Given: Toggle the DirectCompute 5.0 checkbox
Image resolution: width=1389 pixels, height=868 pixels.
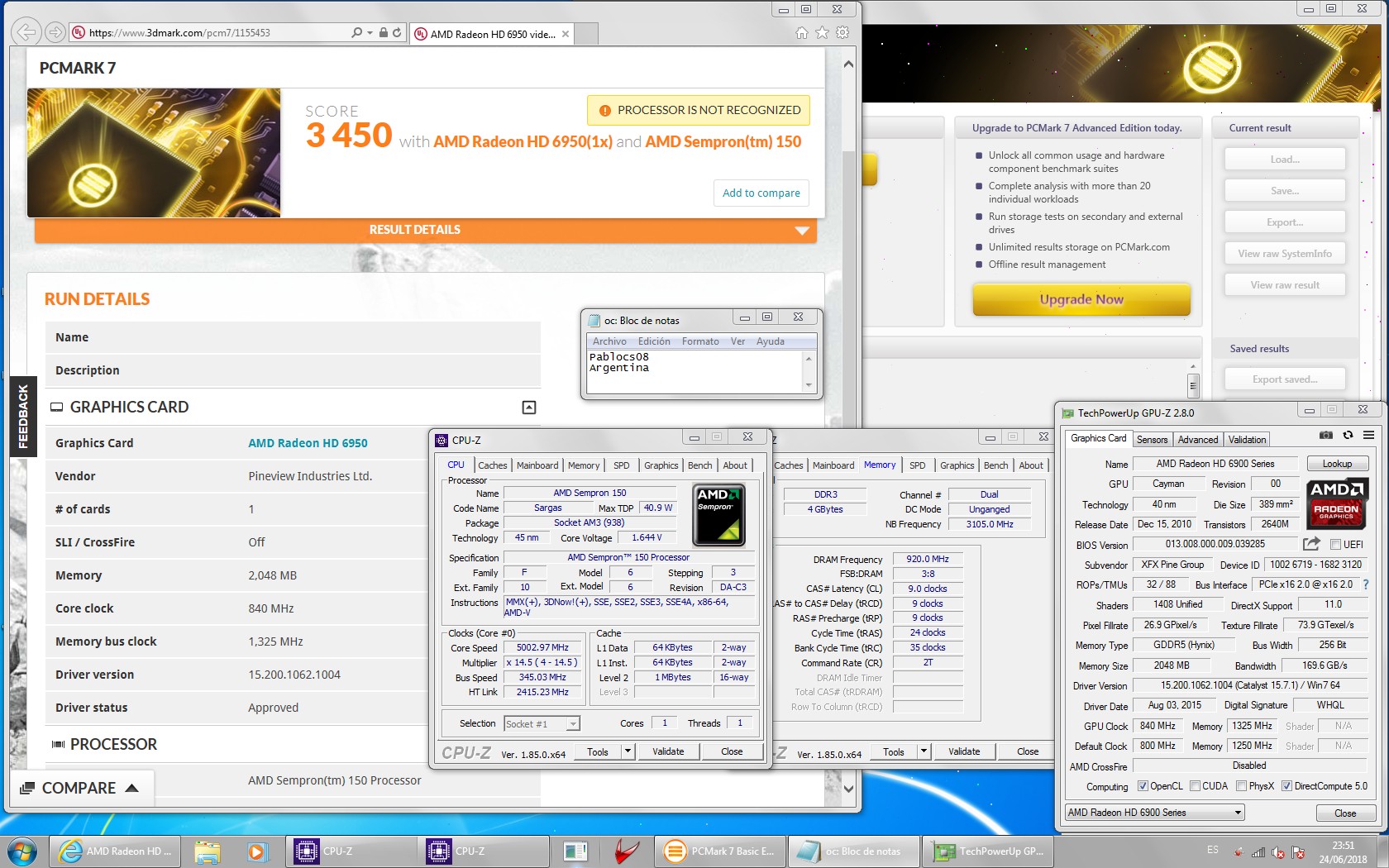Looking at the screenshot, I should 1286,786.
